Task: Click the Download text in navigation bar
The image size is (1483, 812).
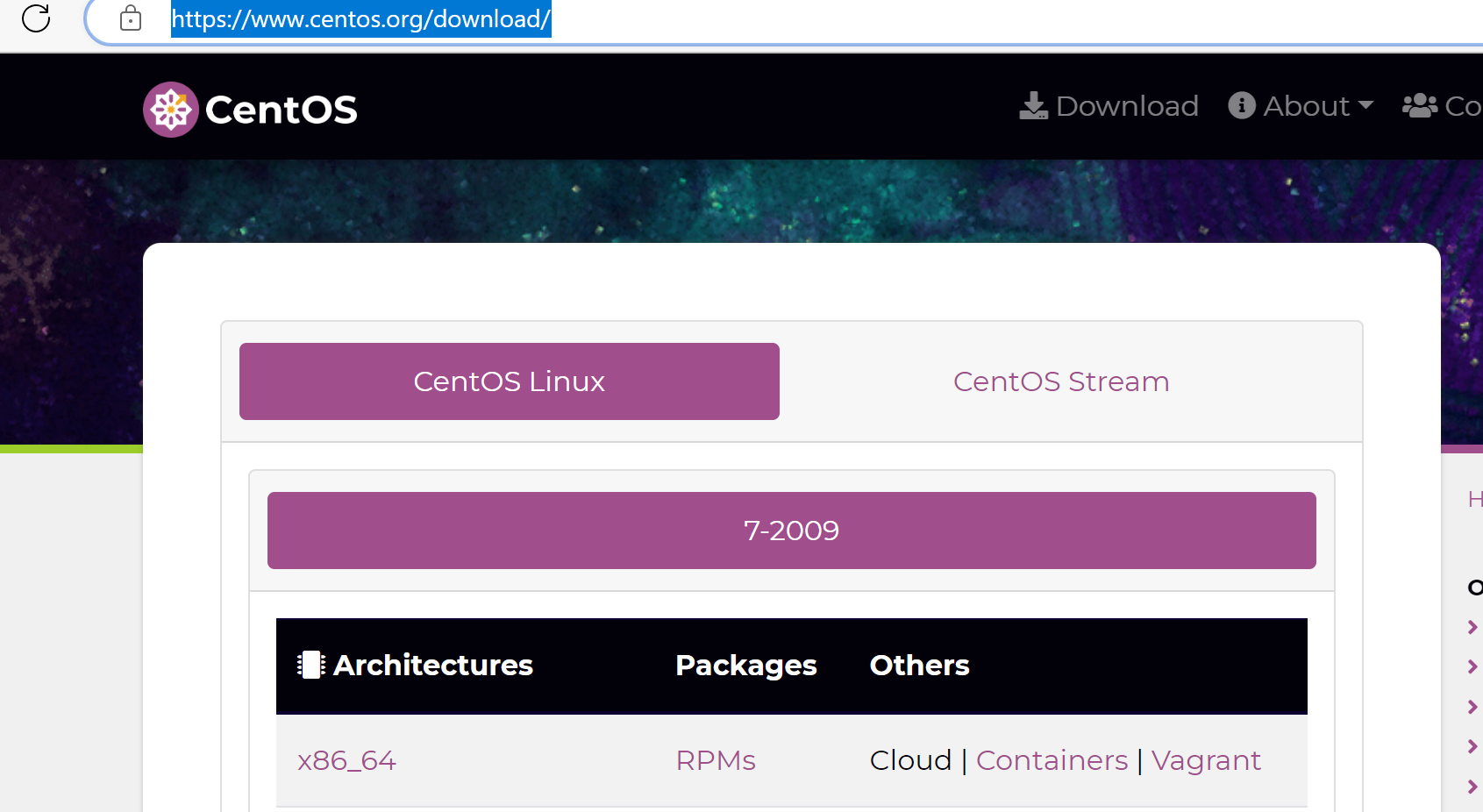Action: pyautogui.click(x=1127, y=106)
